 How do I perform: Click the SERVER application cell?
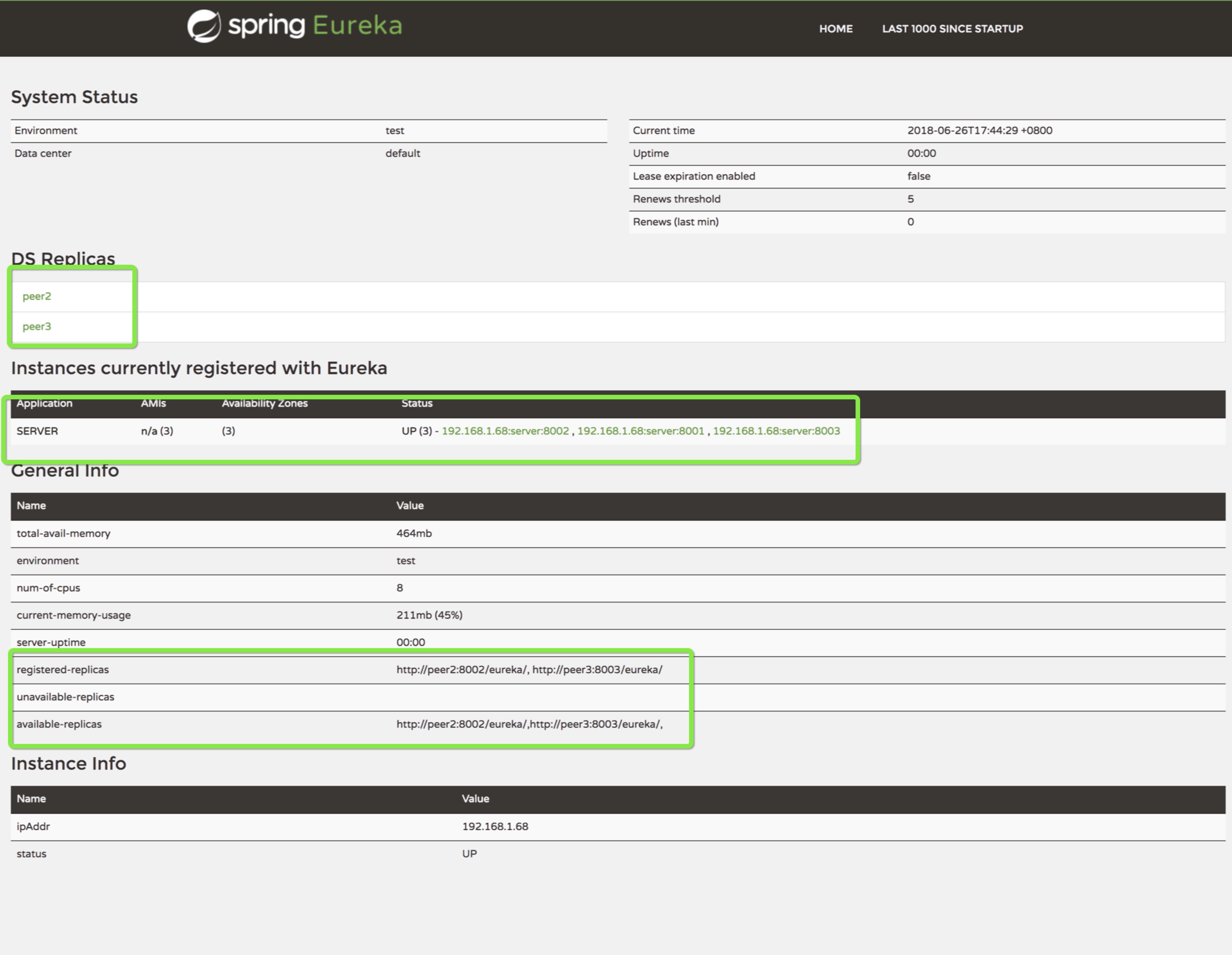(37, 431)
